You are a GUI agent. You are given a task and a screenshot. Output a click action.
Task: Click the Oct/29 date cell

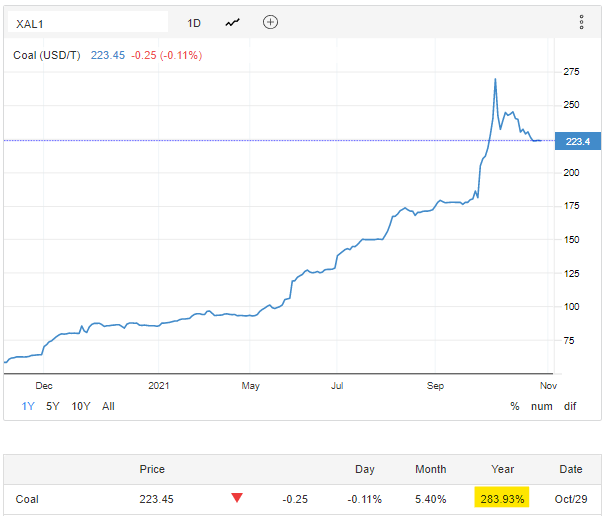point(571,499)
